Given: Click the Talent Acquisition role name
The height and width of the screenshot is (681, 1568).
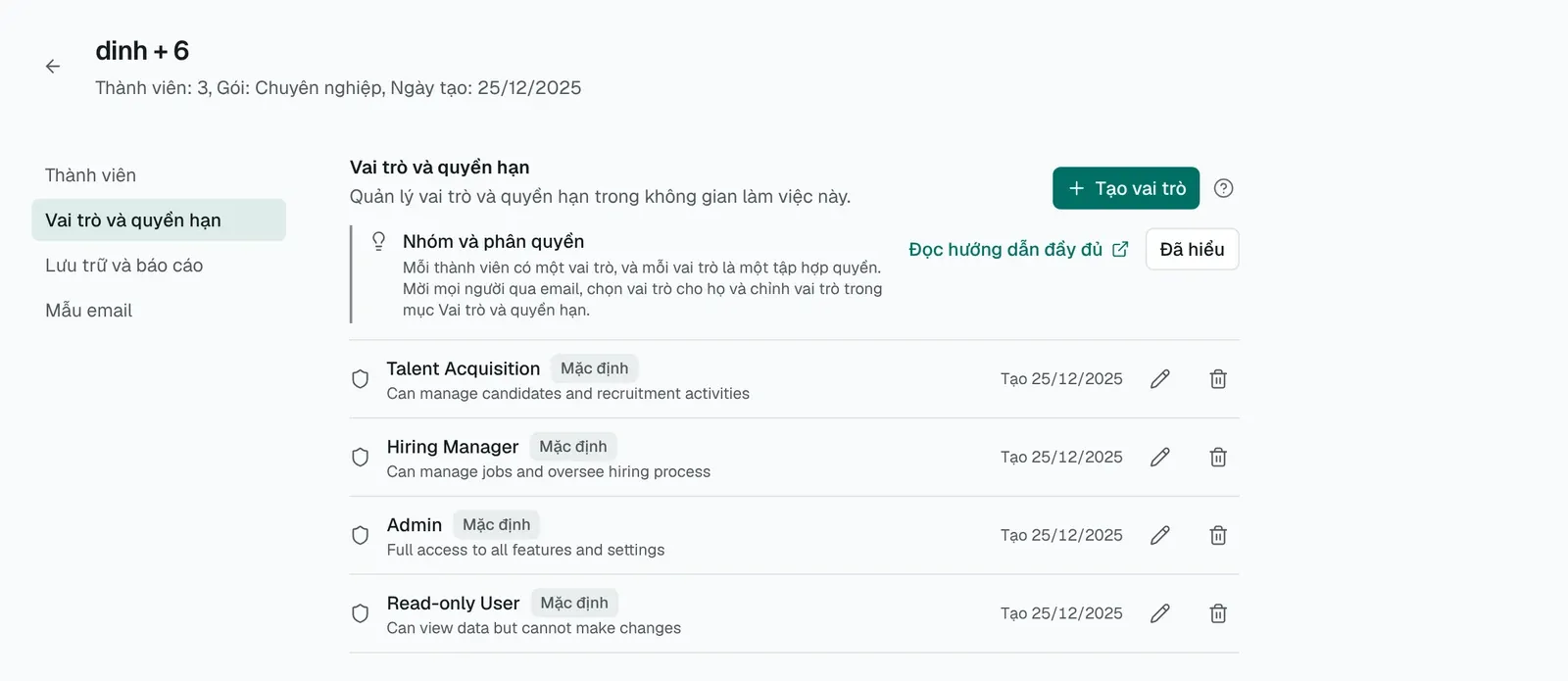Looking at the screenshot, I should (x=464, y=368).
